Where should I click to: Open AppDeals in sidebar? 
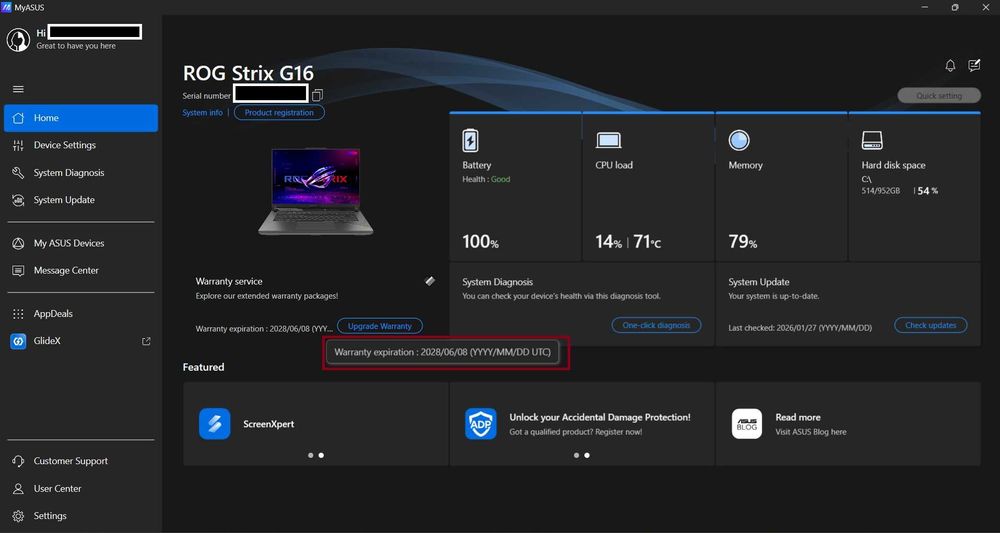pos(81,314)
